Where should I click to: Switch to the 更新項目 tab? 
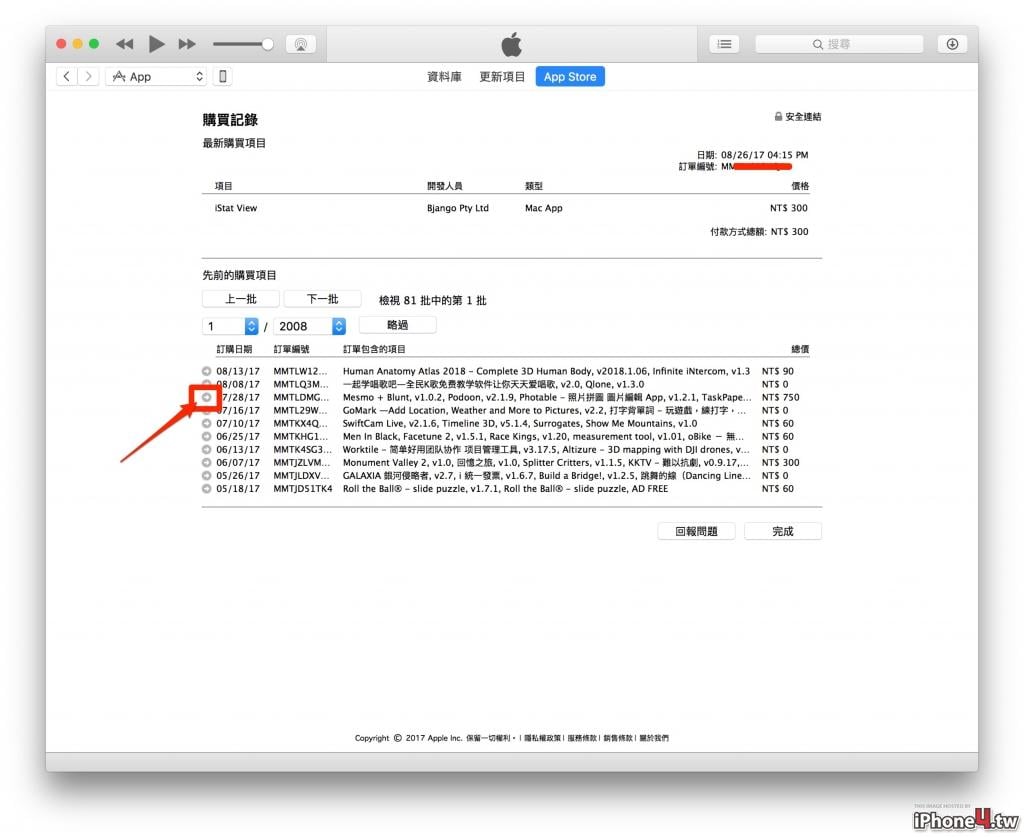point(502,76)
